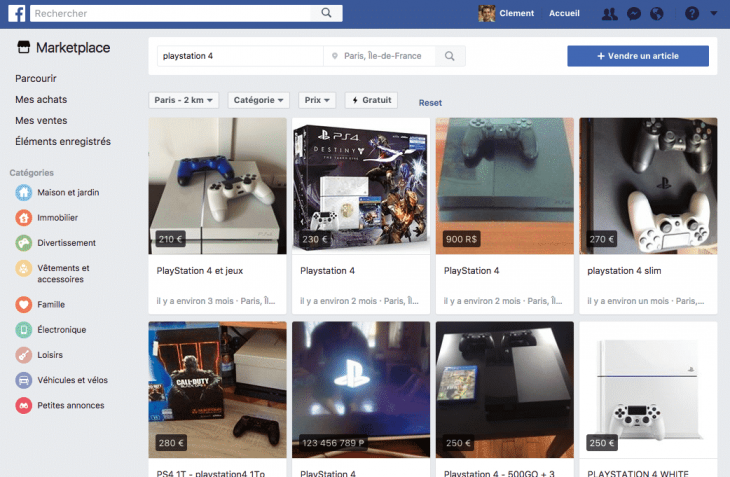Click Loisirs category label

[x=50, y=355]
